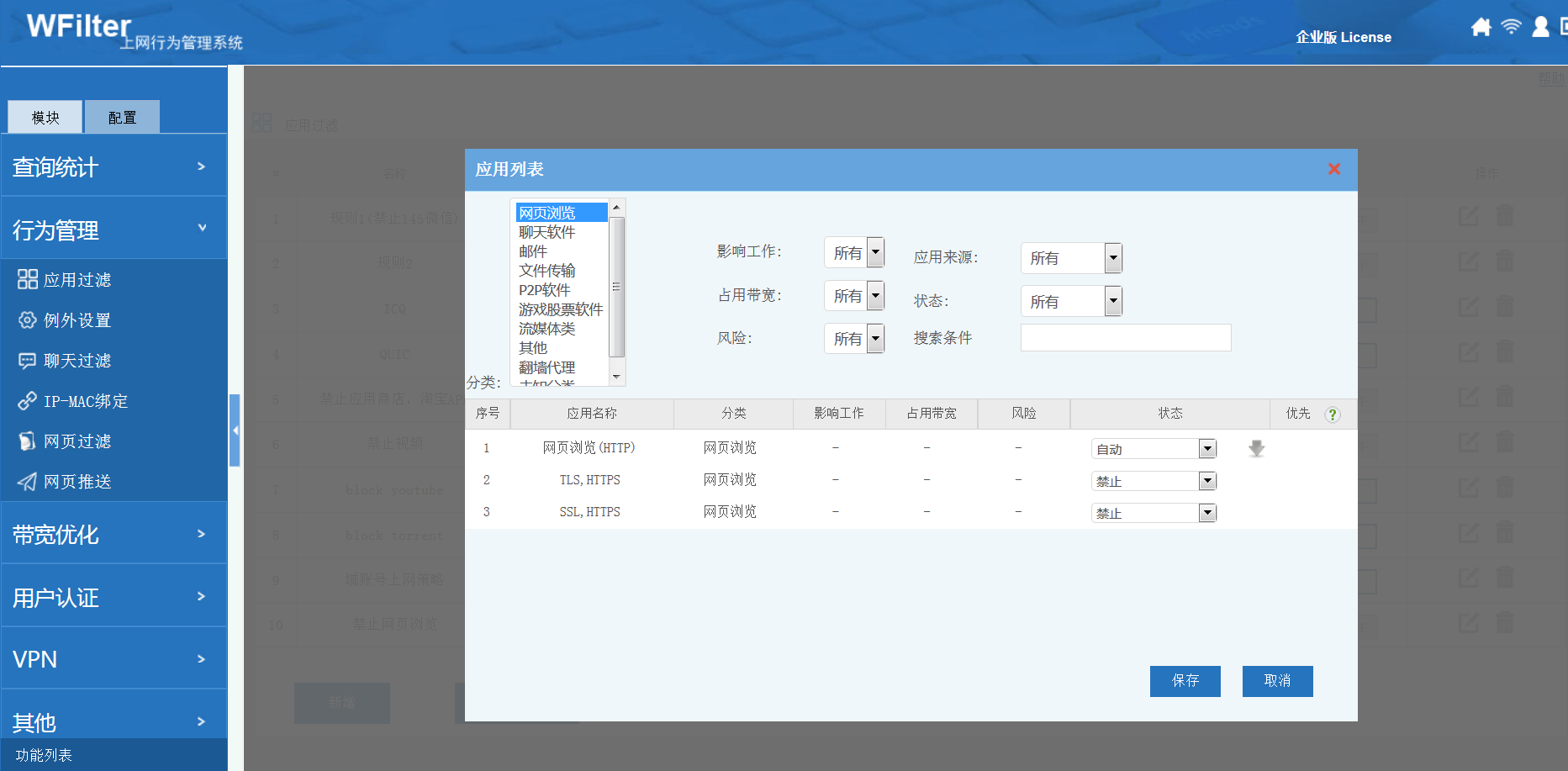Click the down arrow priority icon for HTTP row
The width and height of the screenshot is (1568, 771).
[1256, 449]
